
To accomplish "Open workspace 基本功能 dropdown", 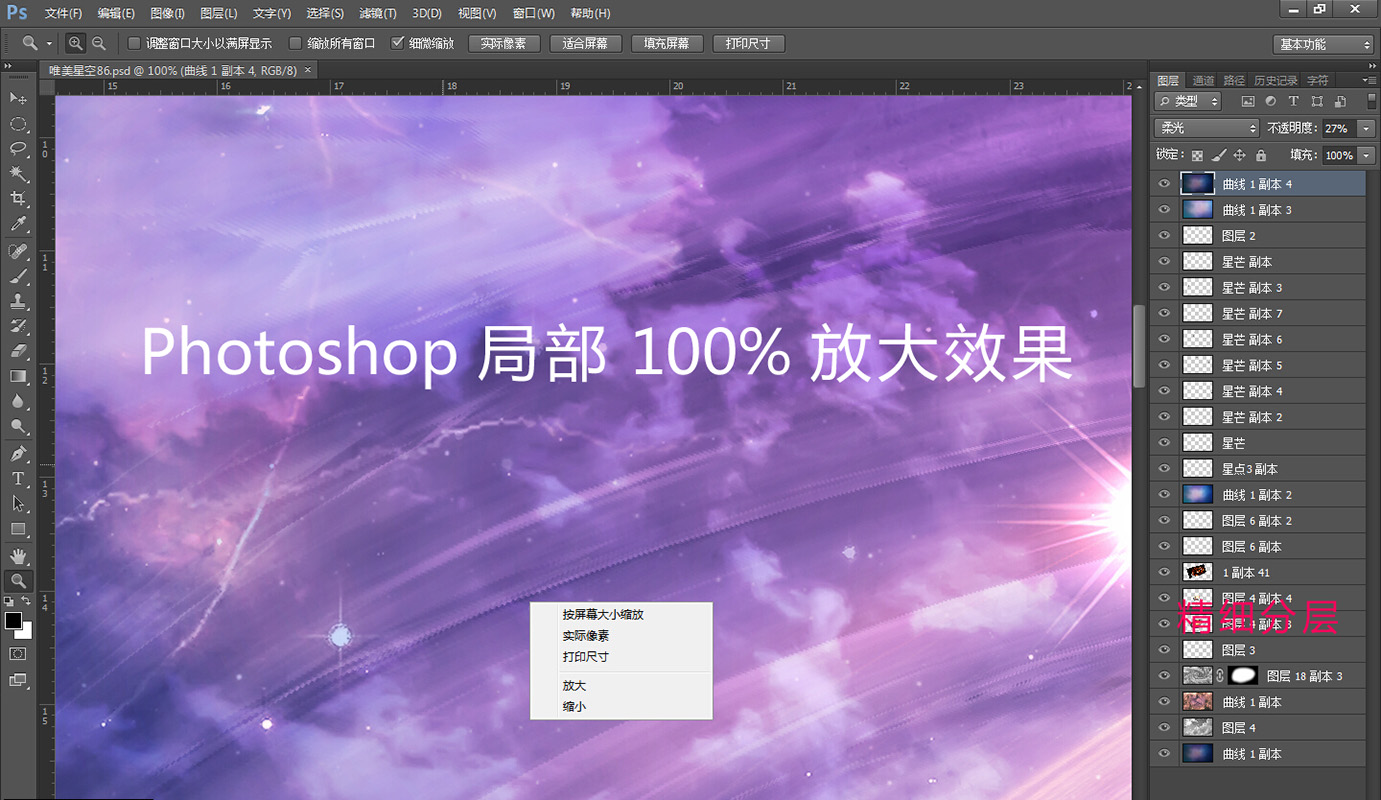I will click(x=1325, y=44).
